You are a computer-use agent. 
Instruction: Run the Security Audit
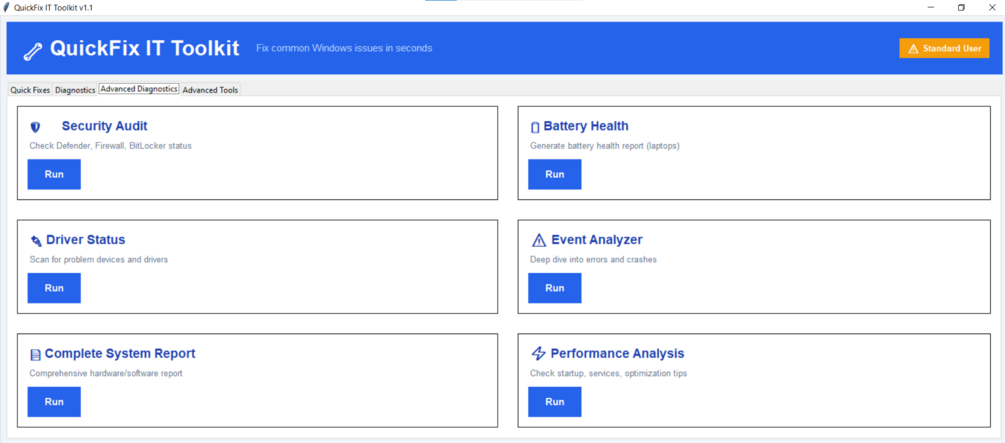point(54,174)
